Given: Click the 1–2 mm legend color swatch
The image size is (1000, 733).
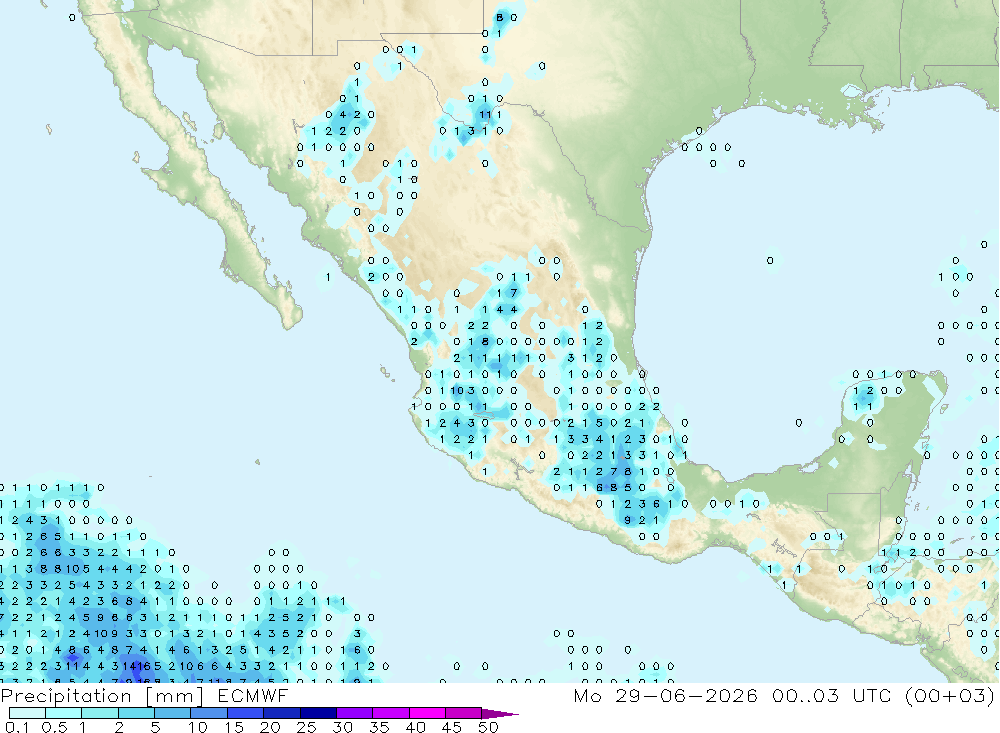Looking at the screenshot, I should 99,713.
